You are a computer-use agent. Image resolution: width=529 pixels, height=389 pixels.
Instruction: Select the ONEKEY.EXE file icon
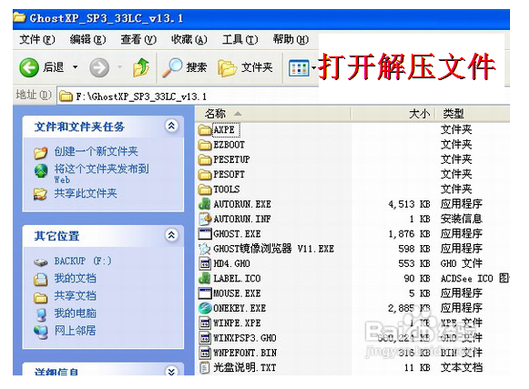(204, 308)
